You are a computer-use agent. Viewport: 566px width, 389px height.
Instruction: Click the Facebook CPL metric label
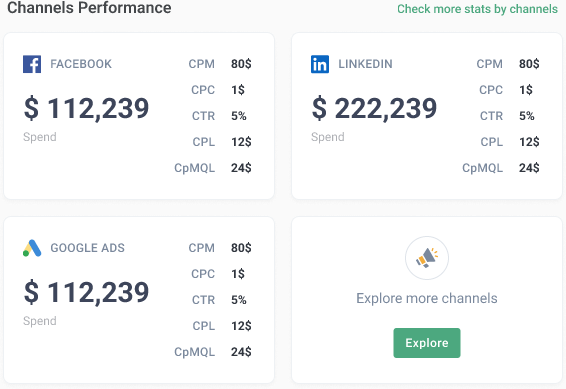point(204,142)
